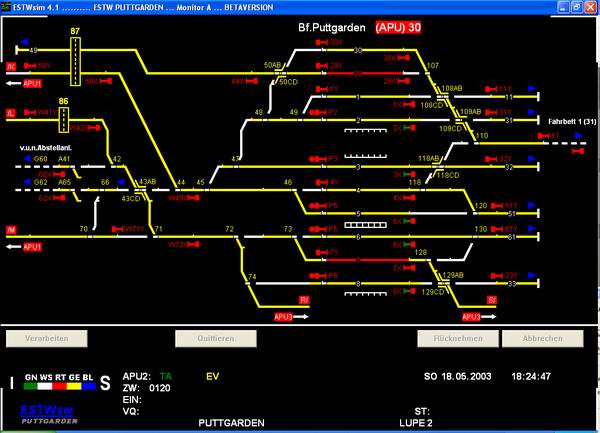600x433 pixels.
Task: Click signal 30X on track 30
Action: point(392,58)
